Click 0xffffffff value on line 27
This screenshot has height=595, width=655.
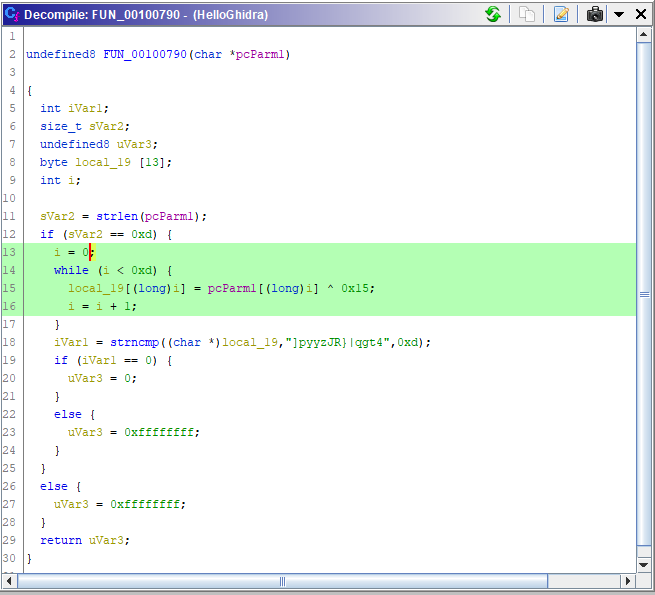point(145,504)
